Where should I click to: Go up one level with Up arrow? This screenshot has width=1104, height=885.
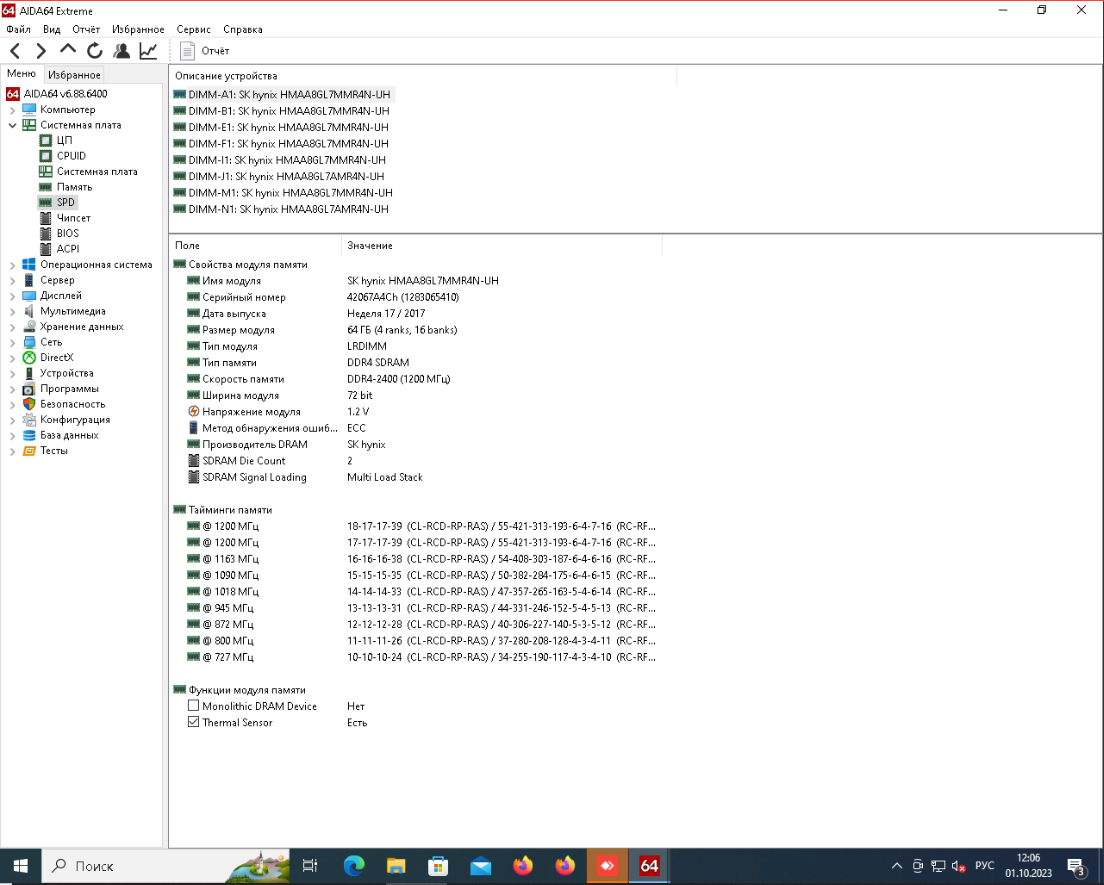68,50
